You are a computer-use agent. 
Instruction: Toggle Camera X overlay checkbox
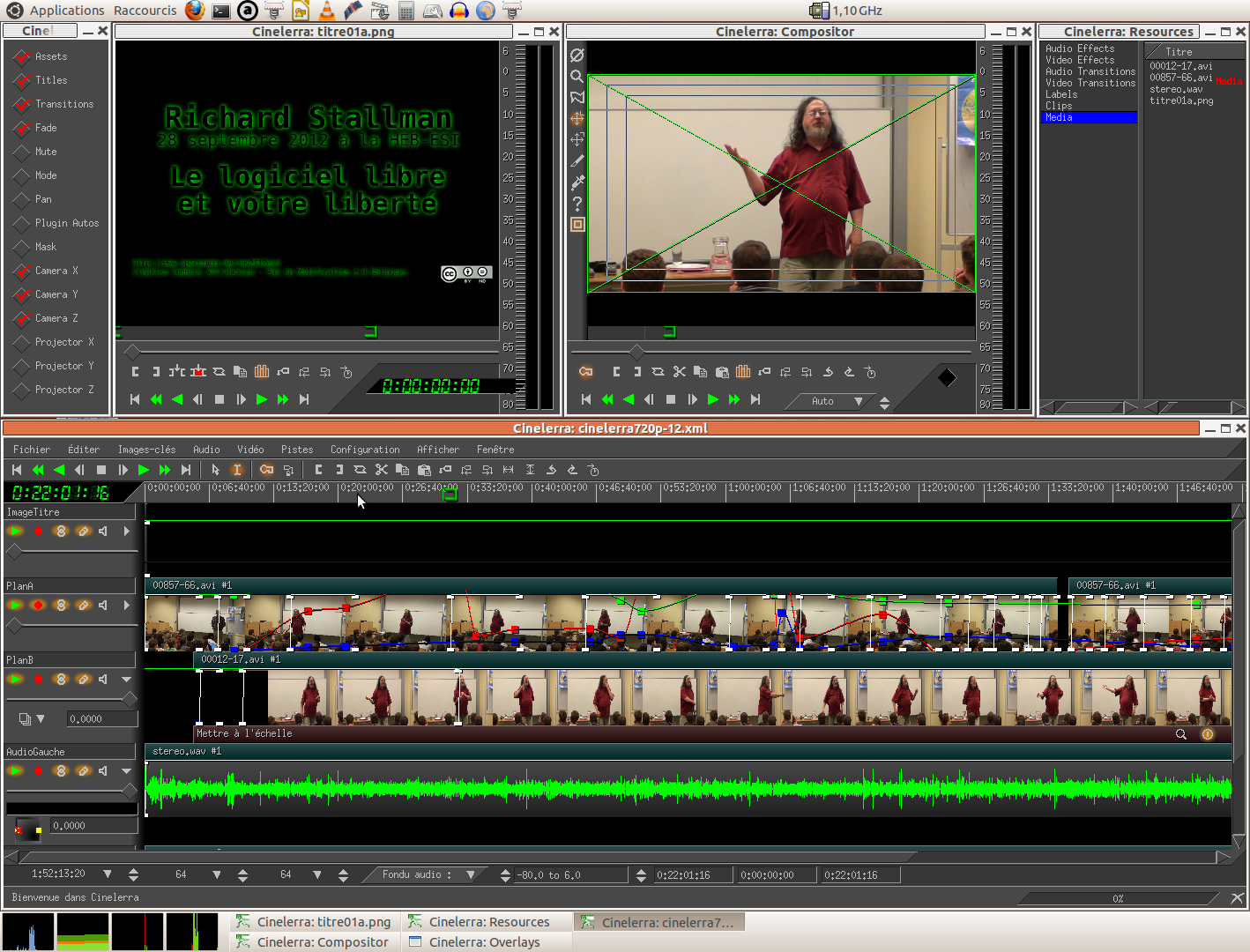[22, 271]
